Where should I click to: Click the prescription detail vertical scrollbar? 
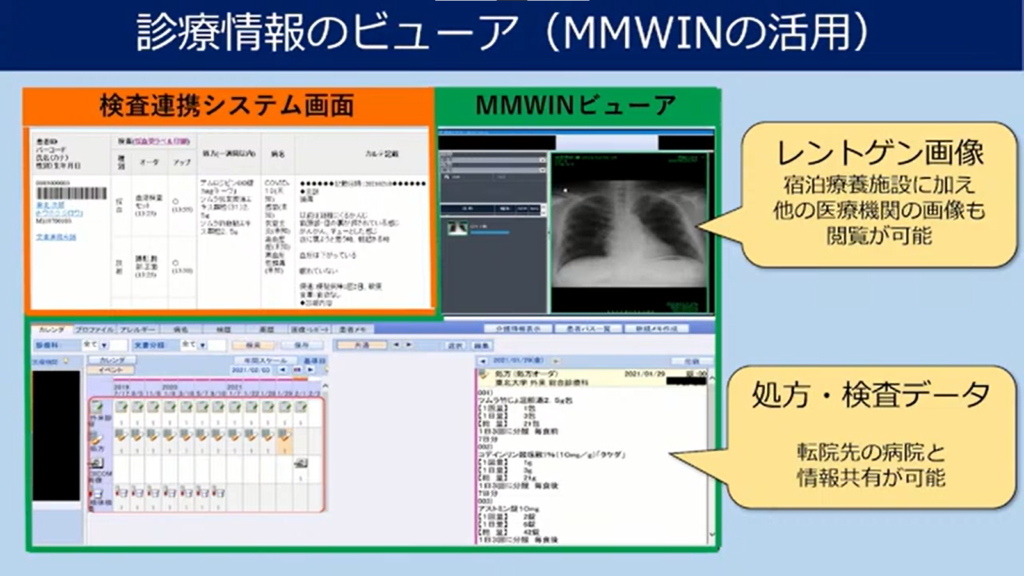point(712,450)
